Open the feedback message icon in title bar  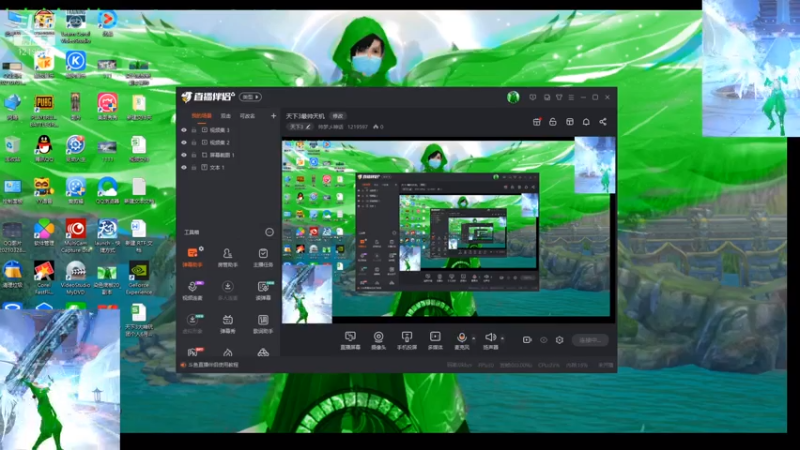pyautogui.click(x=533, y=97)
